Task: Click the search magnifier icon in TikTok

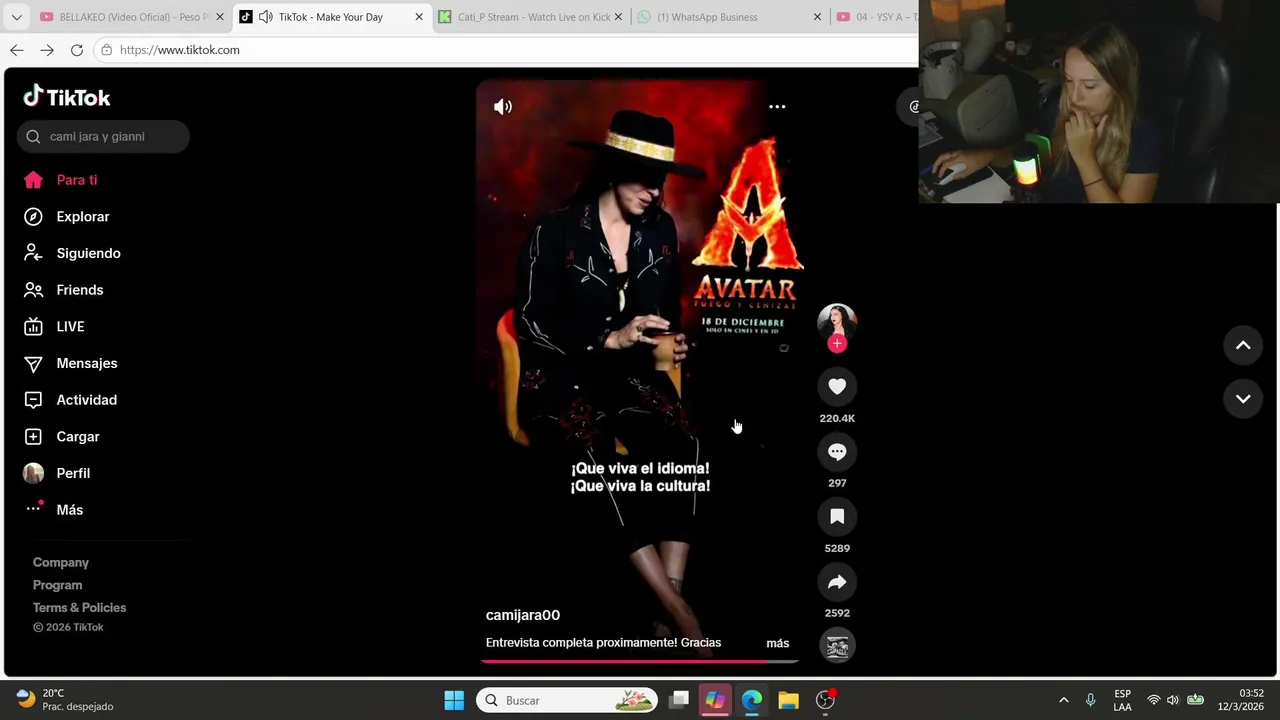Action: click(x=33, y=137)
